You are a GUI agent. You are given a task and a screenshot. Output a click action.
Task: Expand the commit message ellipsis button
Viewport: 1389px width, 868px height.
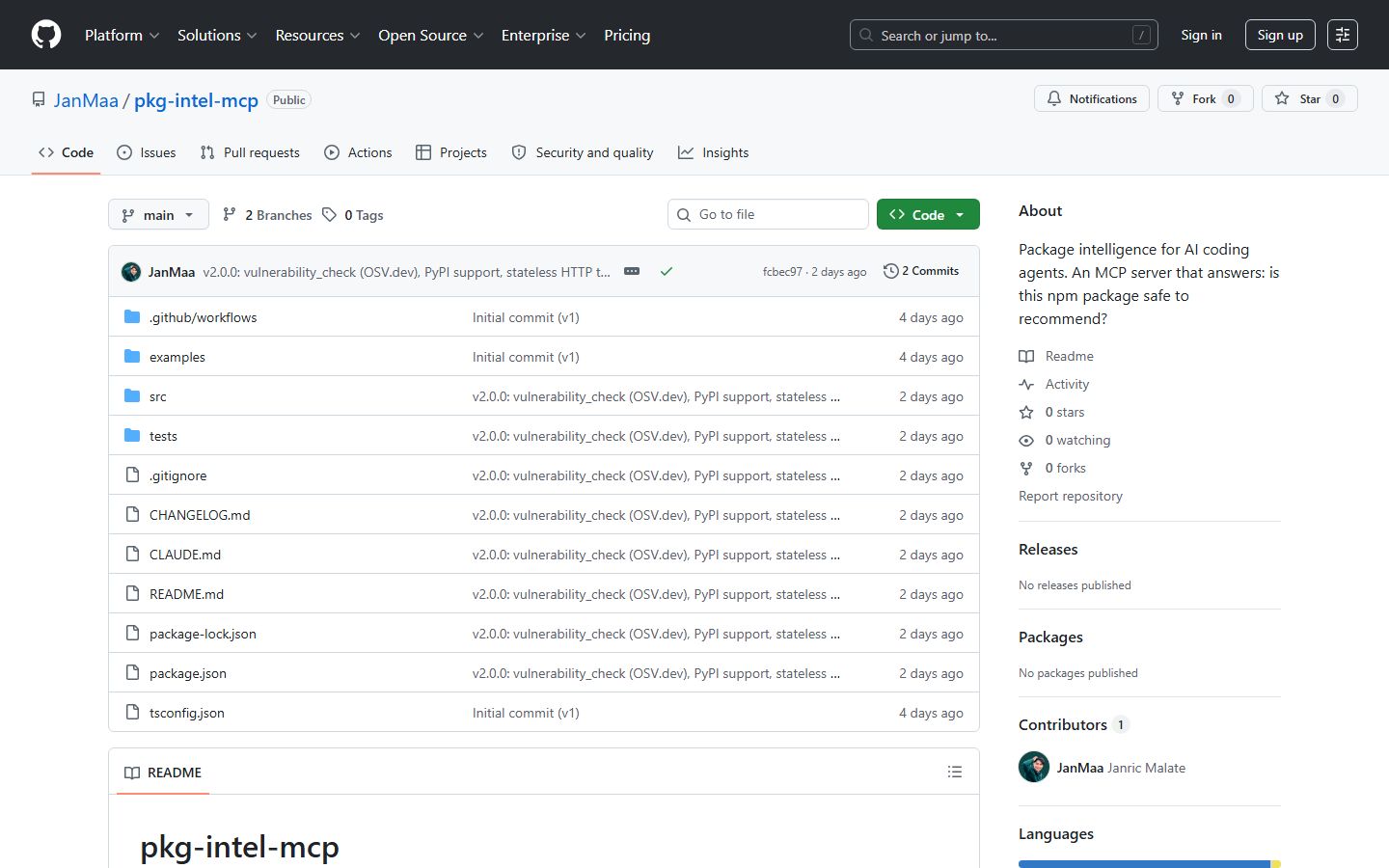pyautogui.click(x=632, y=272)
